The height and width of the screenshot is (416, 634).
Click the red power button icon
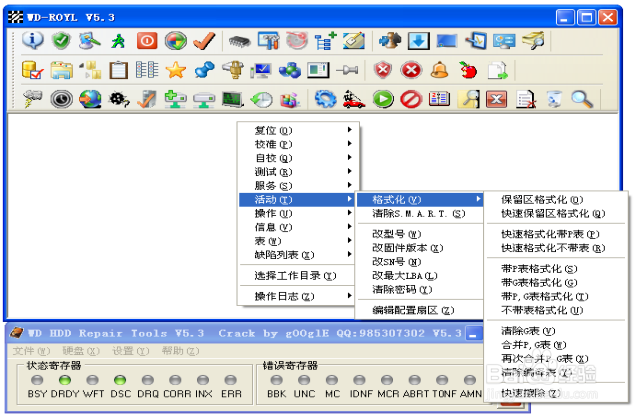point(147,41)
